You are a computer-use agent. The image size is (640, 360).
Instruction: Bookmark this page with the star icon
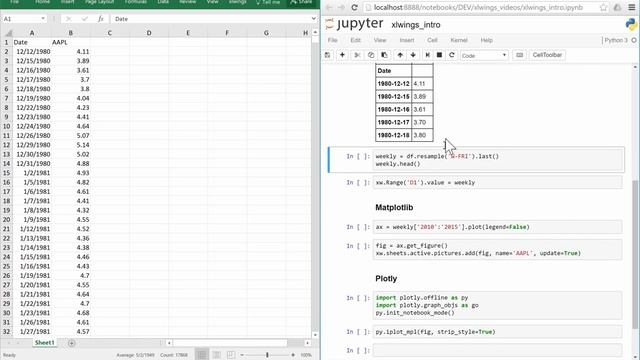(604, 7)
